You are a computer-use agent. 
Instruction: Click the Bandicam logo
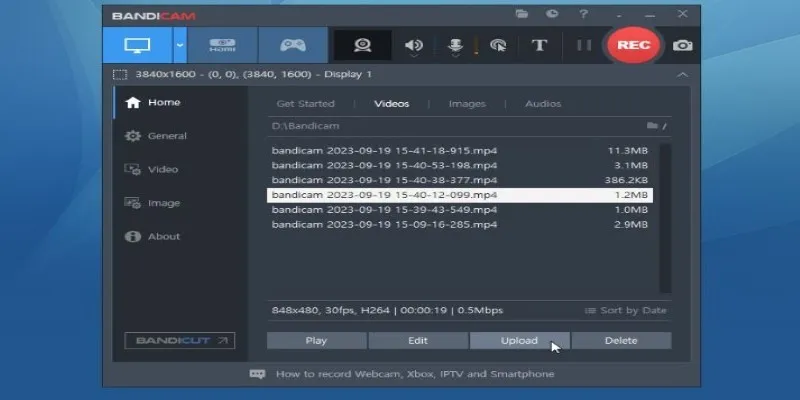[154, 16]
